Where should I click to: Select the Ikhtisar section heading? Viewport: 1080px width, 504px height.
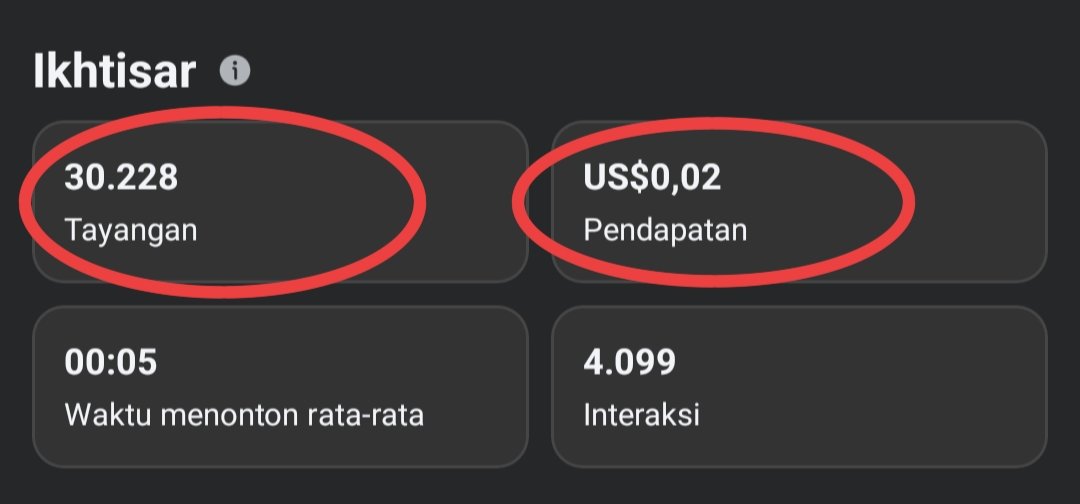click(113, 73)
